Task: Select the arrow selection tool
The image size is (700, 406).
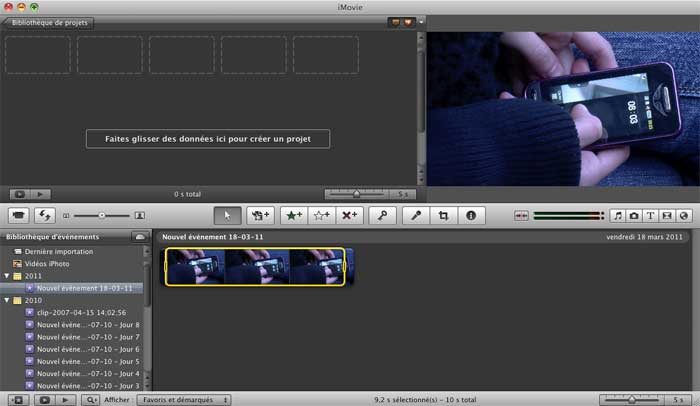Action: click(227, 215)
